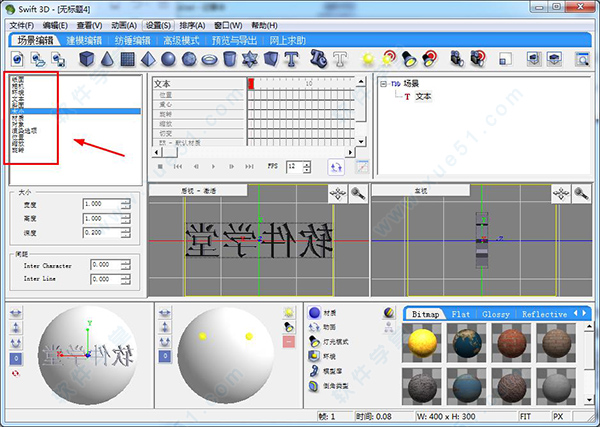Click the zoom magnifier icon at toolbar end

pos(582,59)
